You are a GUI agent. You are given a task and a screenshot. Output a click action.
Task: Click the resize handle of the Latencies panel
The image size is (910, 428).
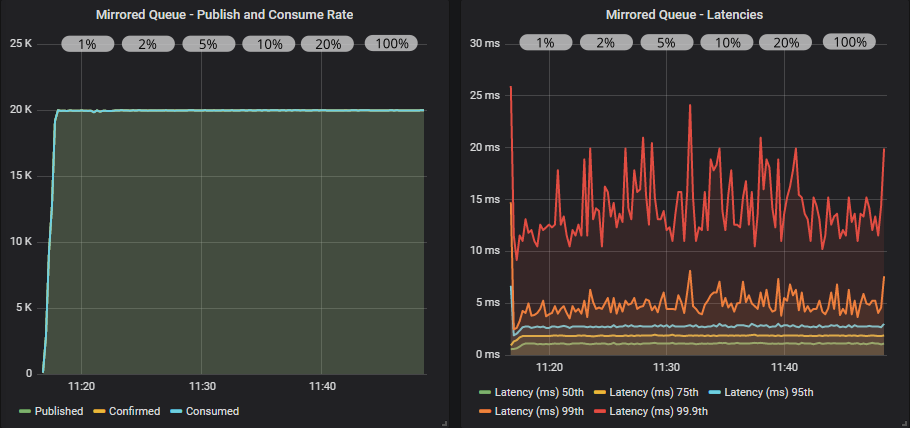point(904,423)
